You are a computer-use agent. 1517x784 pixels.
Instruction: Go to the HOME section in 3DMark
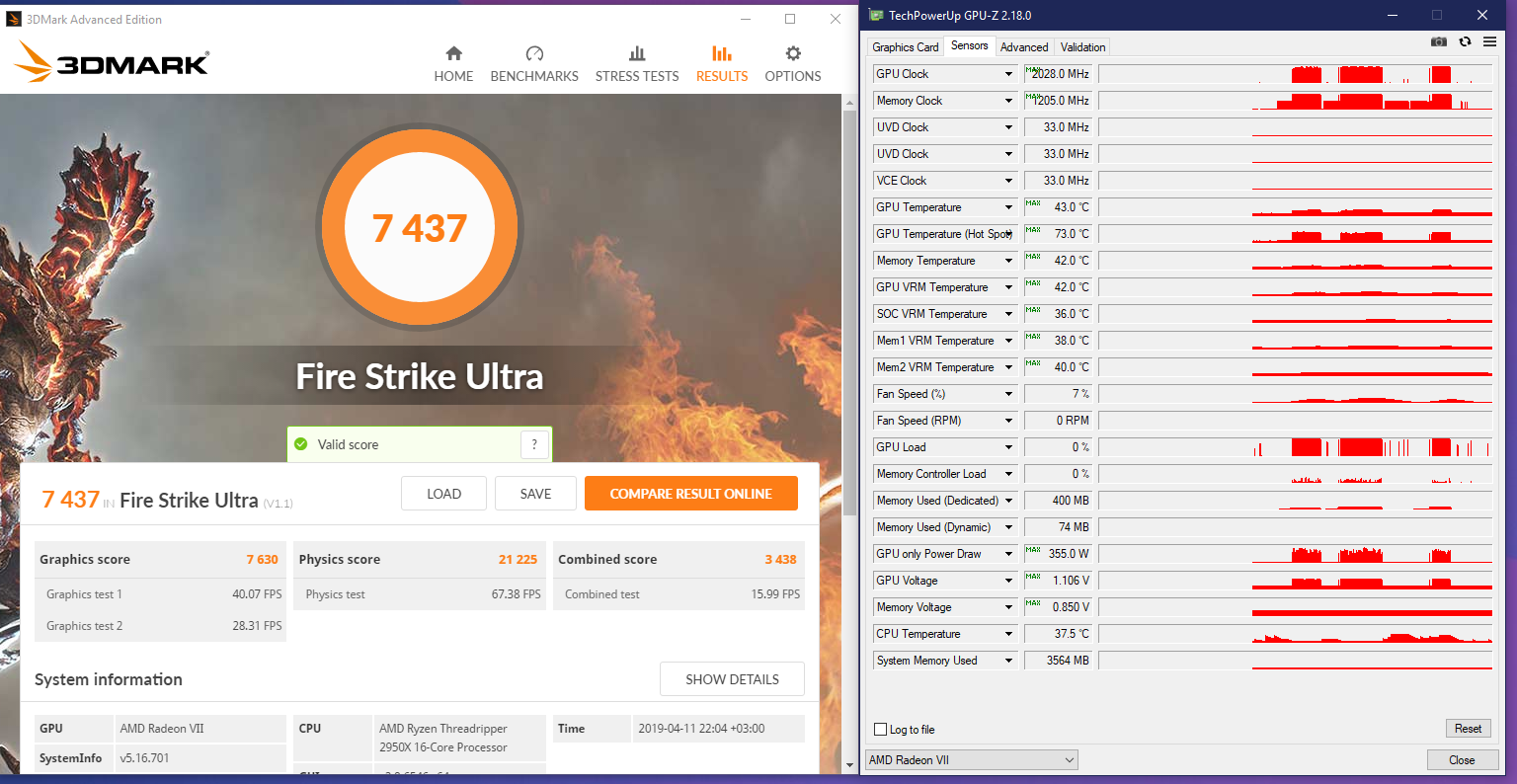[x=453, y=64]
